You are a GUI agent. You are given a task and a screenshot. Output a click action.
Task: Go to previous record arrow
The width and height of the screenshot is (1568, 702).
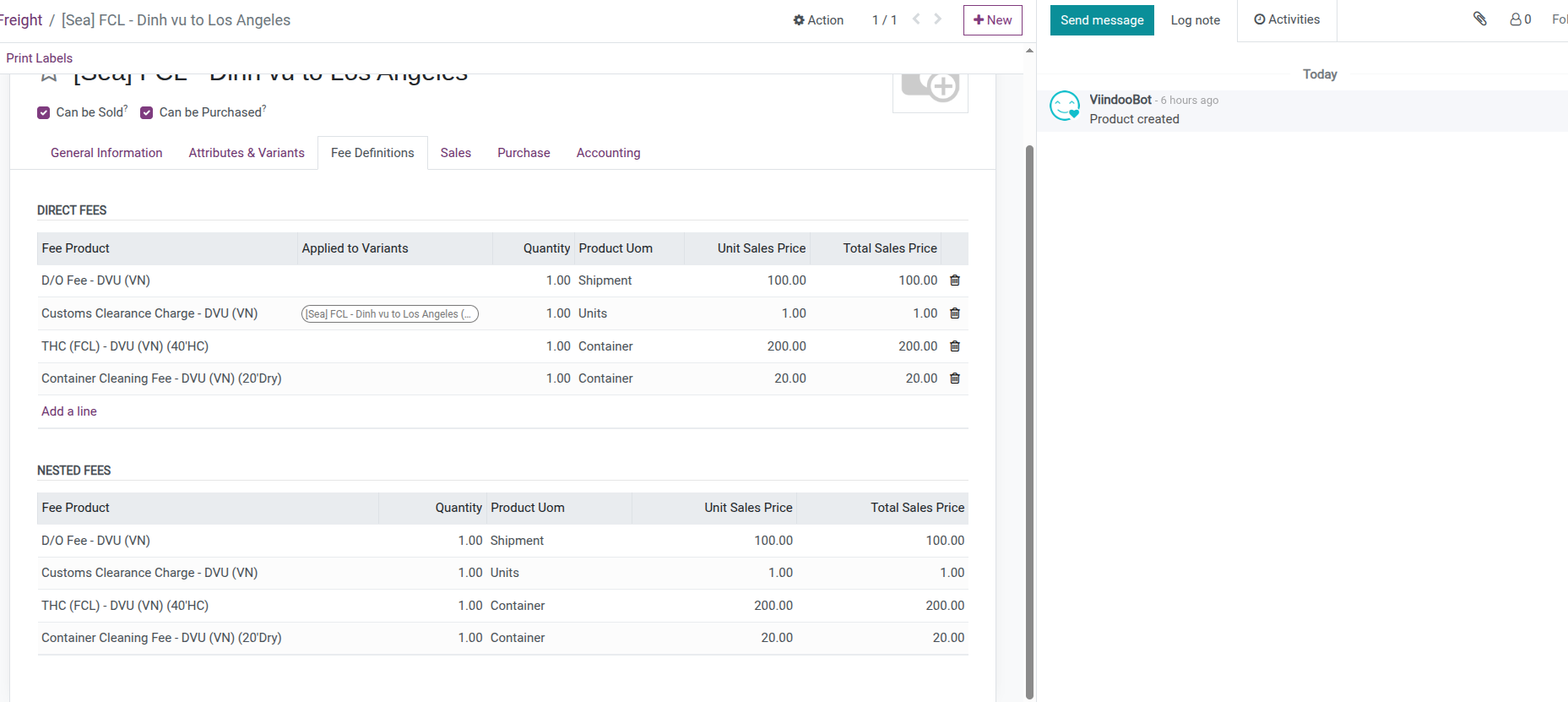pos(916,19)
